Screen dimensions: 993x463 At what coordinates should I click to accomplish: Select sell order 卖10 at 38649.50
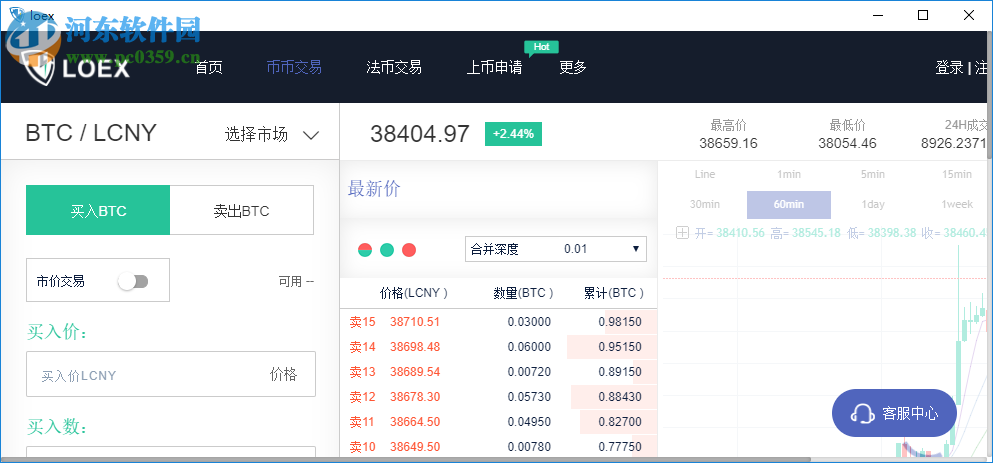click(x=498, y=447)
